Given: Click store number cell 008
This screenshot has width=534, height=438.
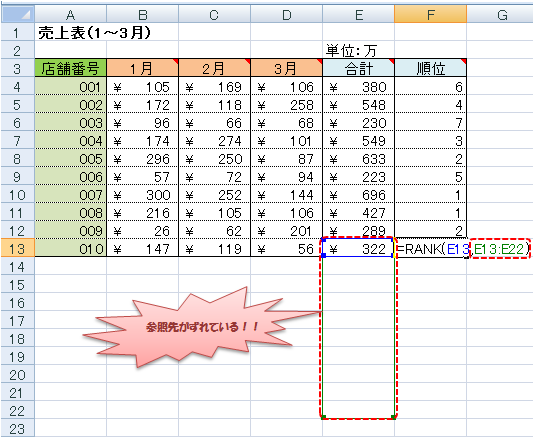Looking at the screenshot, I should pos(70,213).
